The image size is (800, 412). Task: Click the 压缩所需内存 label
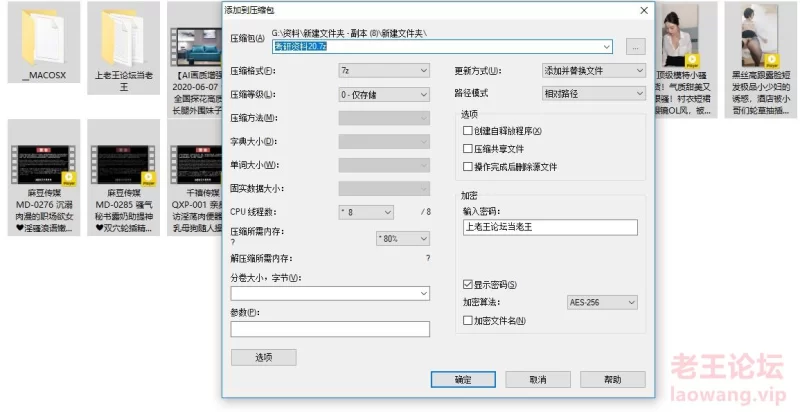click(x=257, y=231)
